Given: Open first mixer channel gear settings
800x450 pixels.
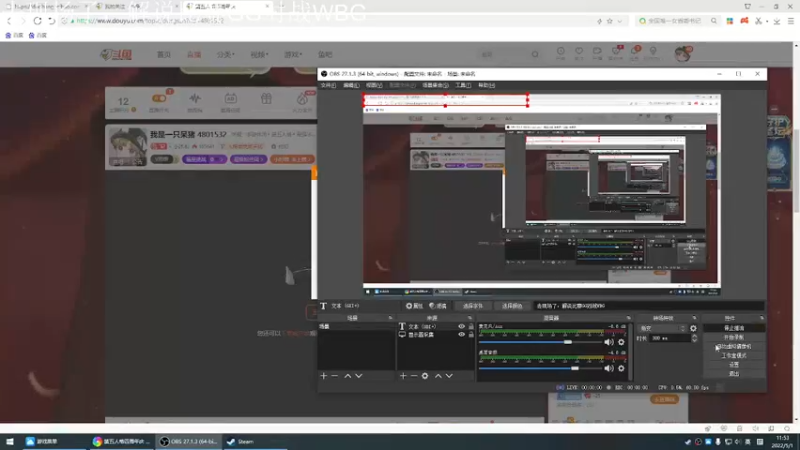Looking at the screenshot, I should click(x=621, y=342).
